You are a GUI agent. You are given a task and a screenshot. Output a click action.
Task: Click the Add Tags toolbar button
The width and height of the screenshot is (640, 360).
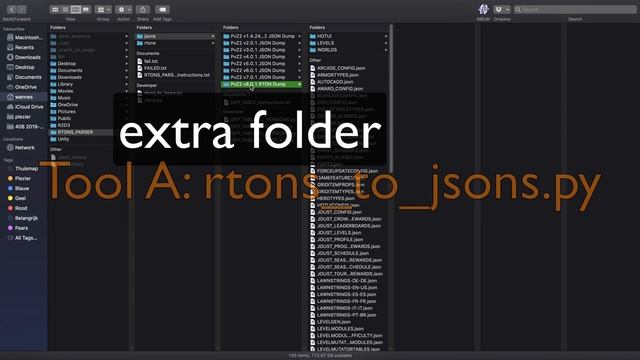click(x=162, y=9)
